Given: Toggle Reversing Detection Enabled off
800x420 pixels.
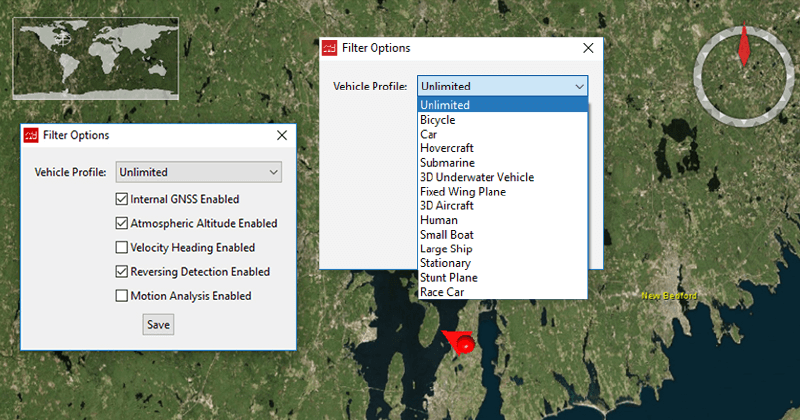Looking at the screenshot, I should pos(122,271).
